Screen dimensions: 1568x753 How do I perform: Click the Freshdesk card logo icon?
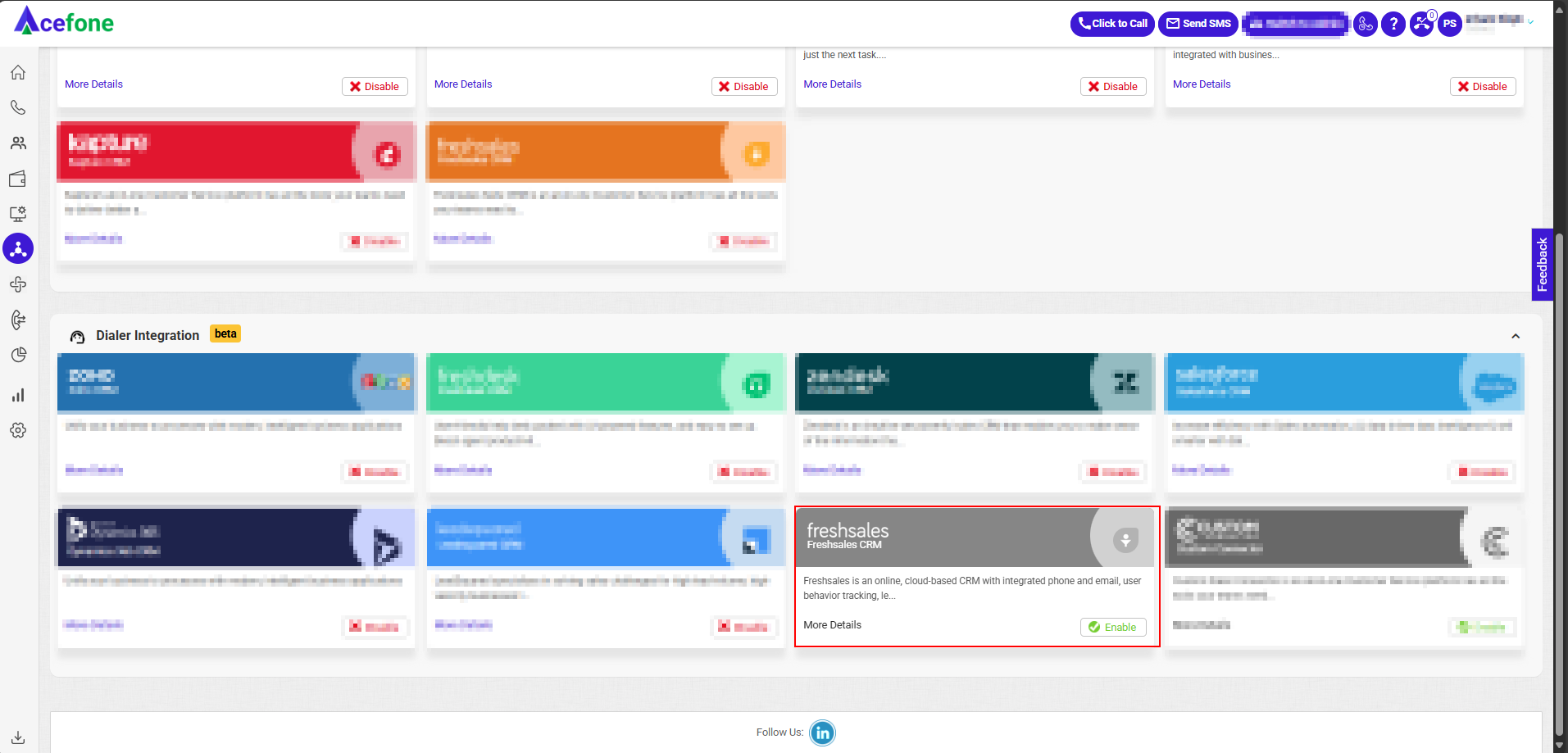[x=757, y=384]
